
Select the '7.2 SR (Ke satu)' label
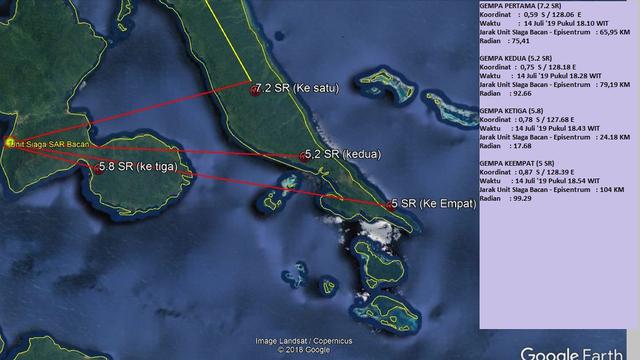click(x=298, y=88)
